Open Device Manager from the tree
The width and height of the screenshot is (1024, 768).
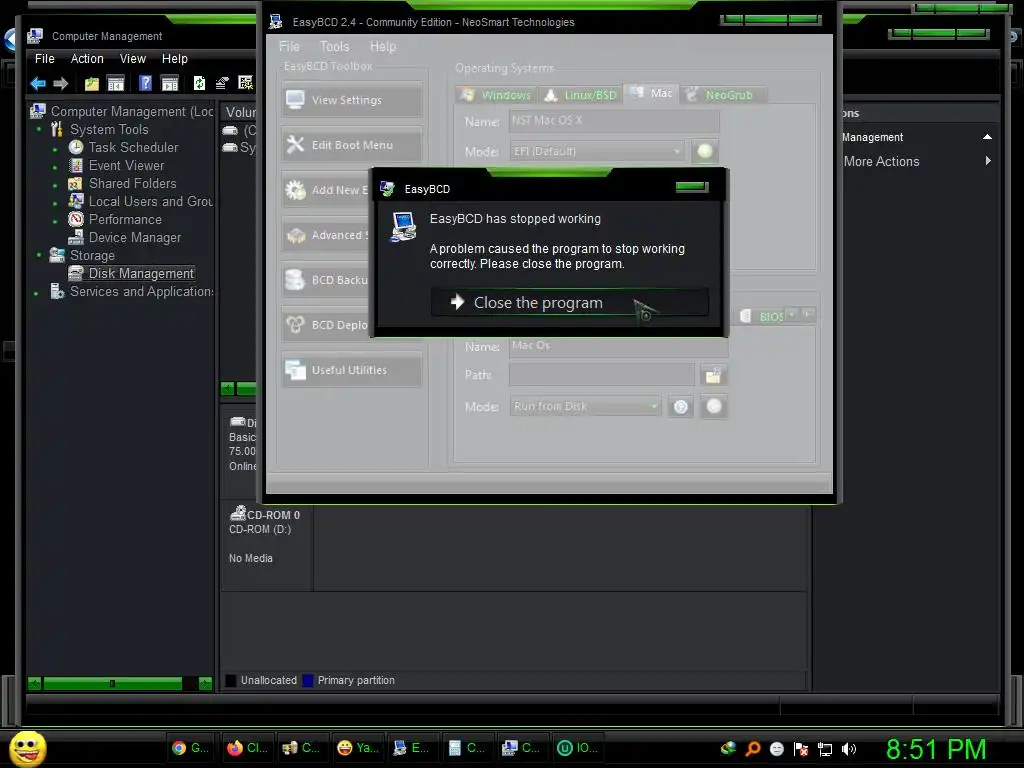[135, 238]
